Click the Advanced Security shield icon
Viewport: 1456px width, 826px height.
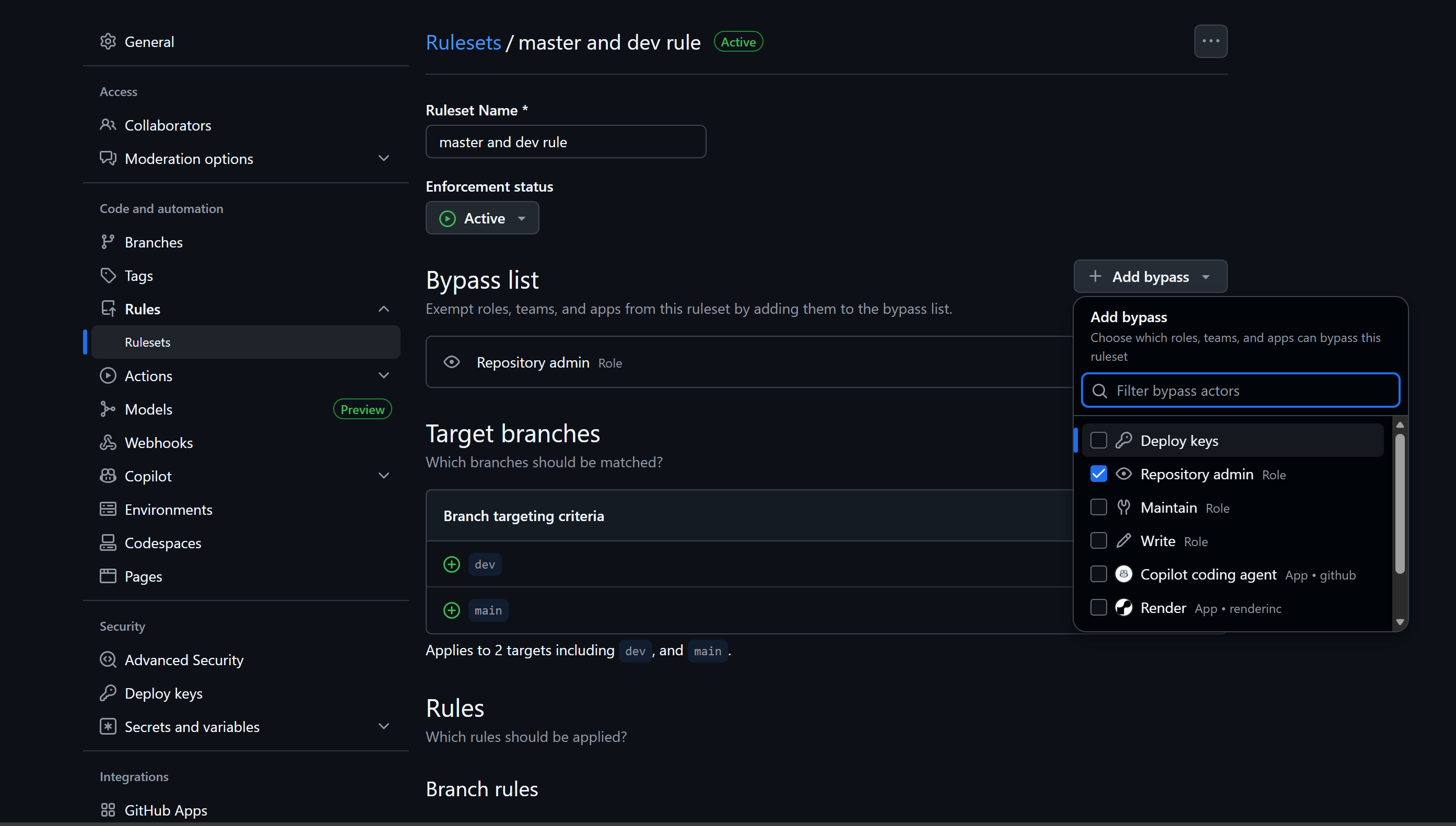108,660
